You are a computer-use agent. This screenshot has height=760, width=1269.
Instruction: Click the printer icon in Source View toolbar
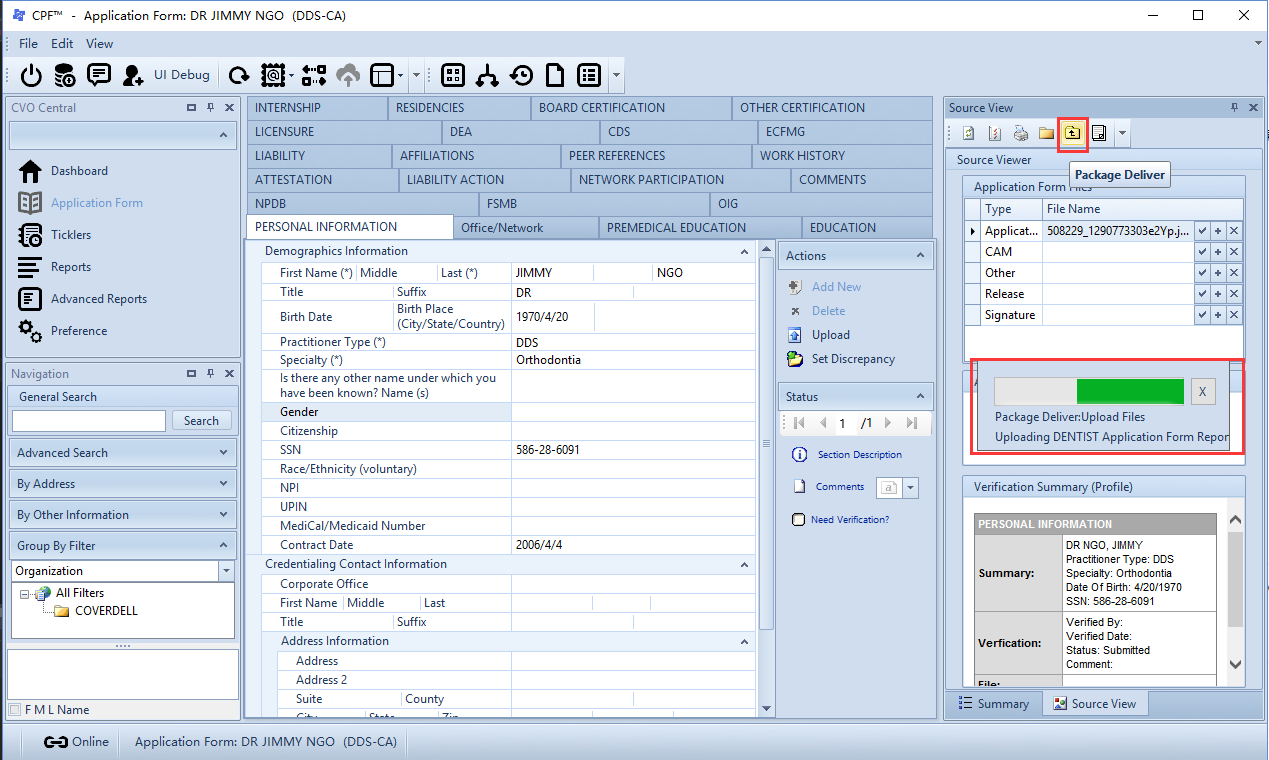[x=1021, y=133]
